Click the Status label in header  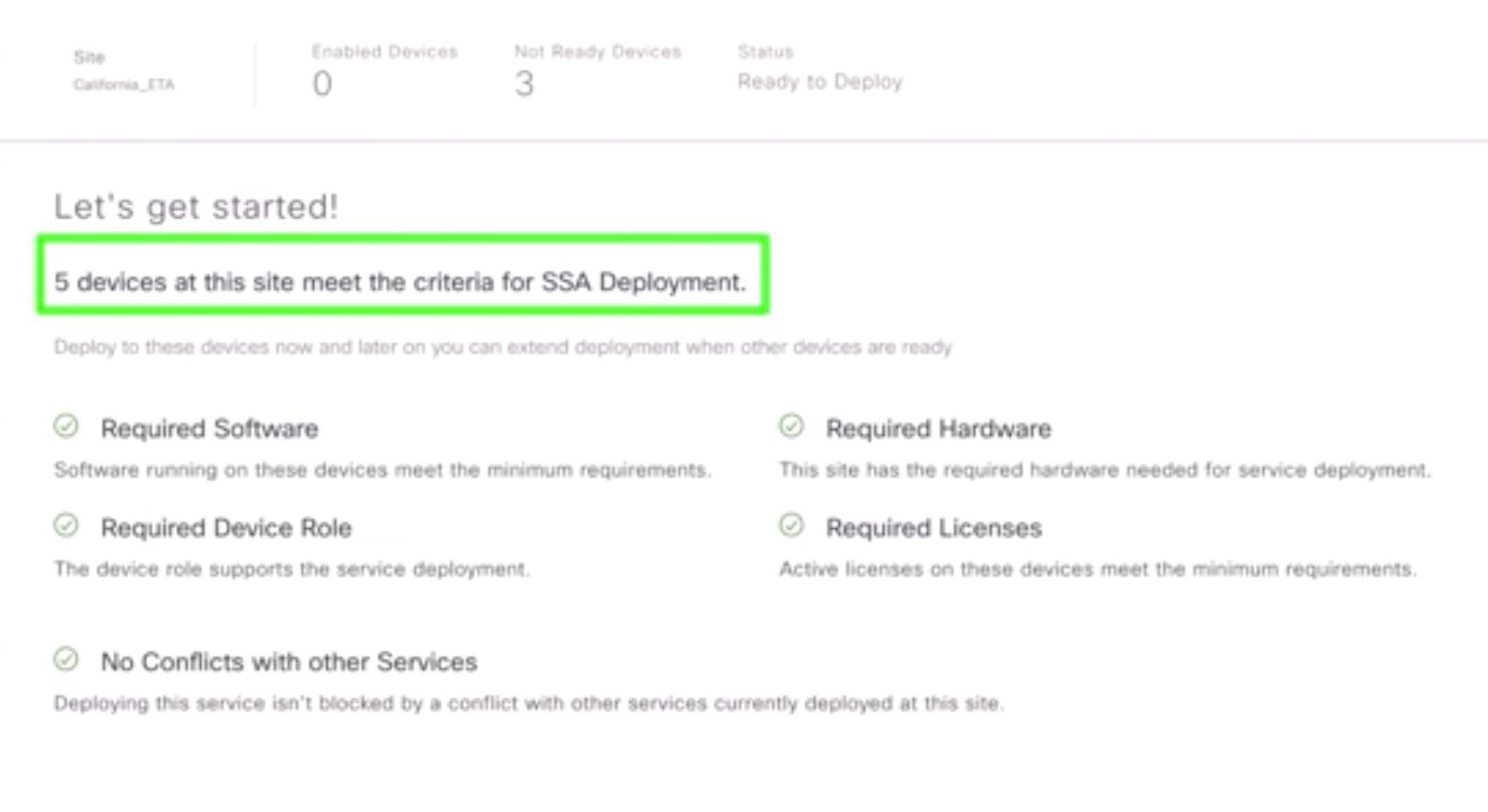(x=765, y=52)
